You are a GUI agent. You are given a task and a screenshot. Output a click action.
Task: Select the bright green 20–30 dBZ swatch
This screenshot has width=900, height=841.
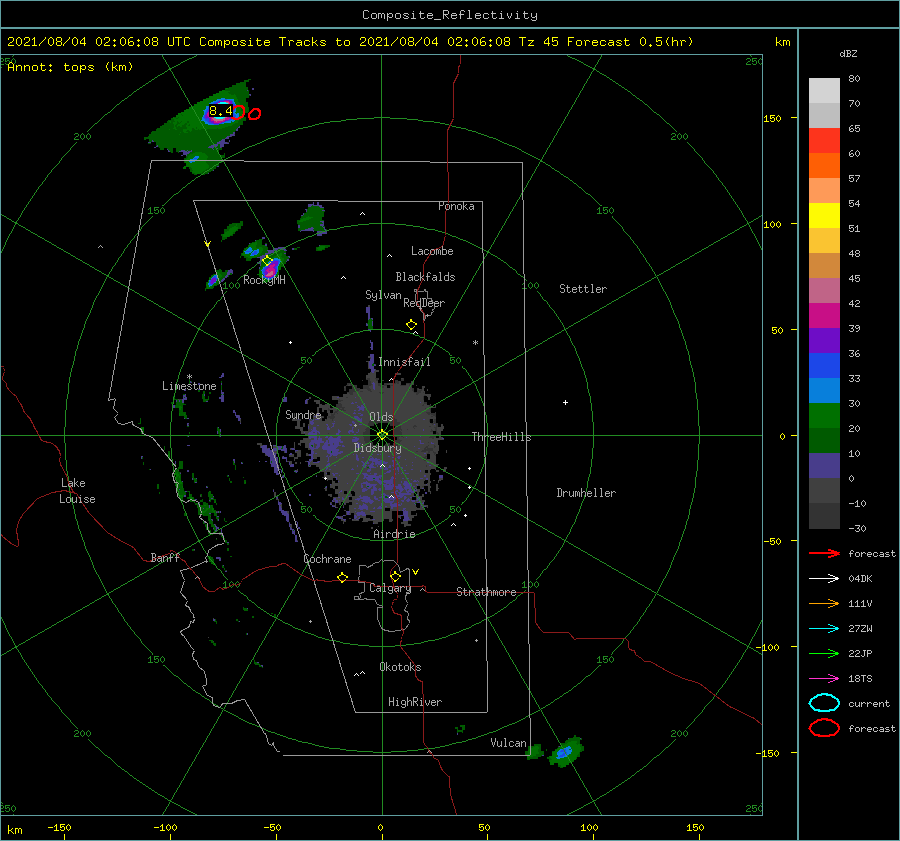[824, 416]
